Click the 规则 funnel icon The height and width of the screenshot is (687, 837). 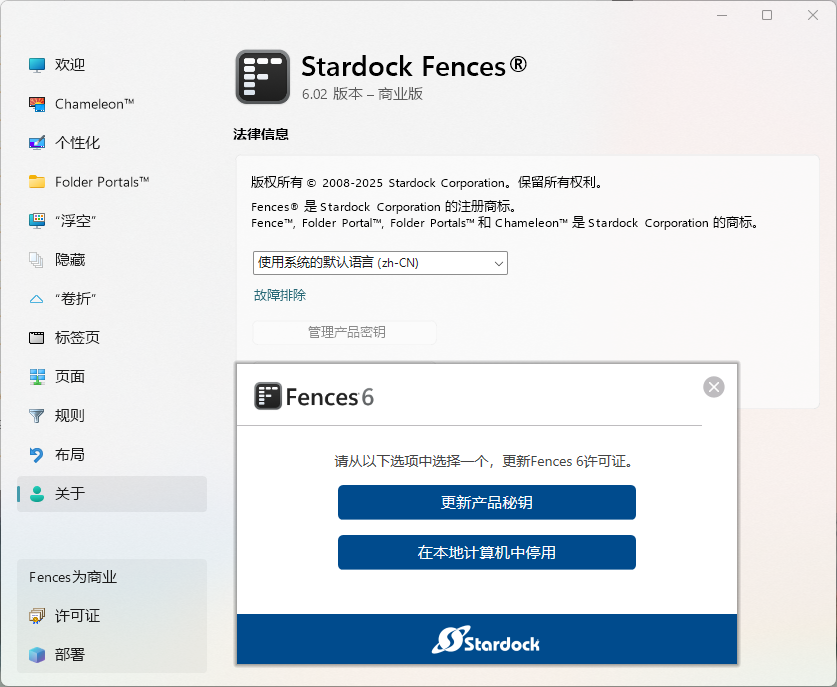37,416
